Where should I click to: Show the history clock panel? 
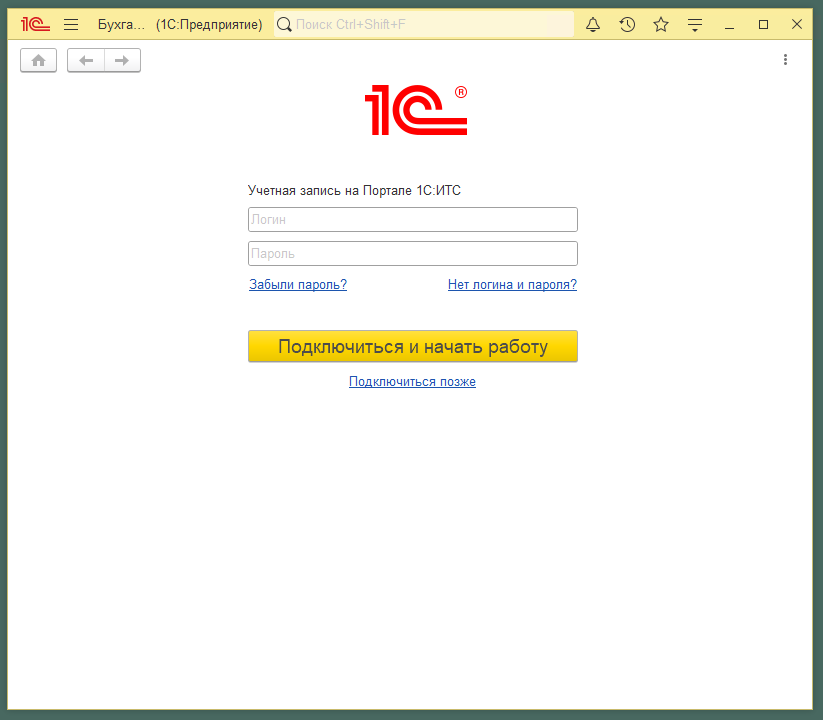pos(627,25)
